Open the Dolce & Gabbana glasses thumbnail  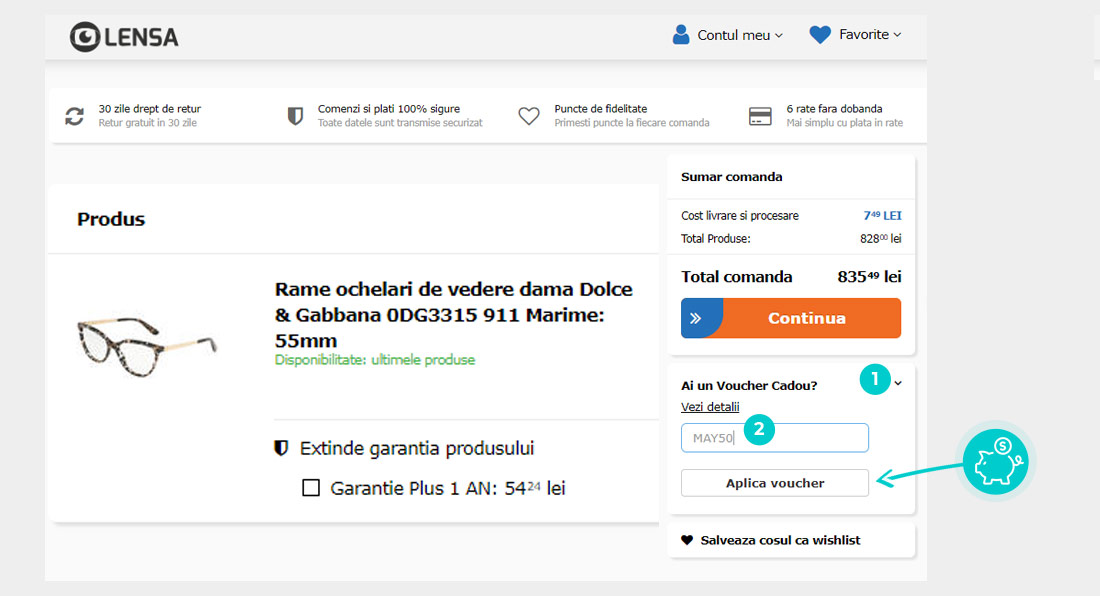coord(147,346)
